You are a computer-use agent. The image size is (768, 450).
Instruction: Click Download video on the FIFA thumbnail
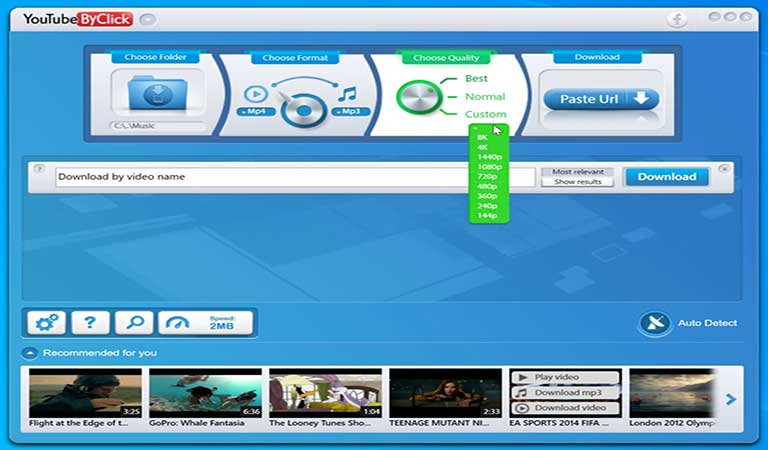(565, 408)
